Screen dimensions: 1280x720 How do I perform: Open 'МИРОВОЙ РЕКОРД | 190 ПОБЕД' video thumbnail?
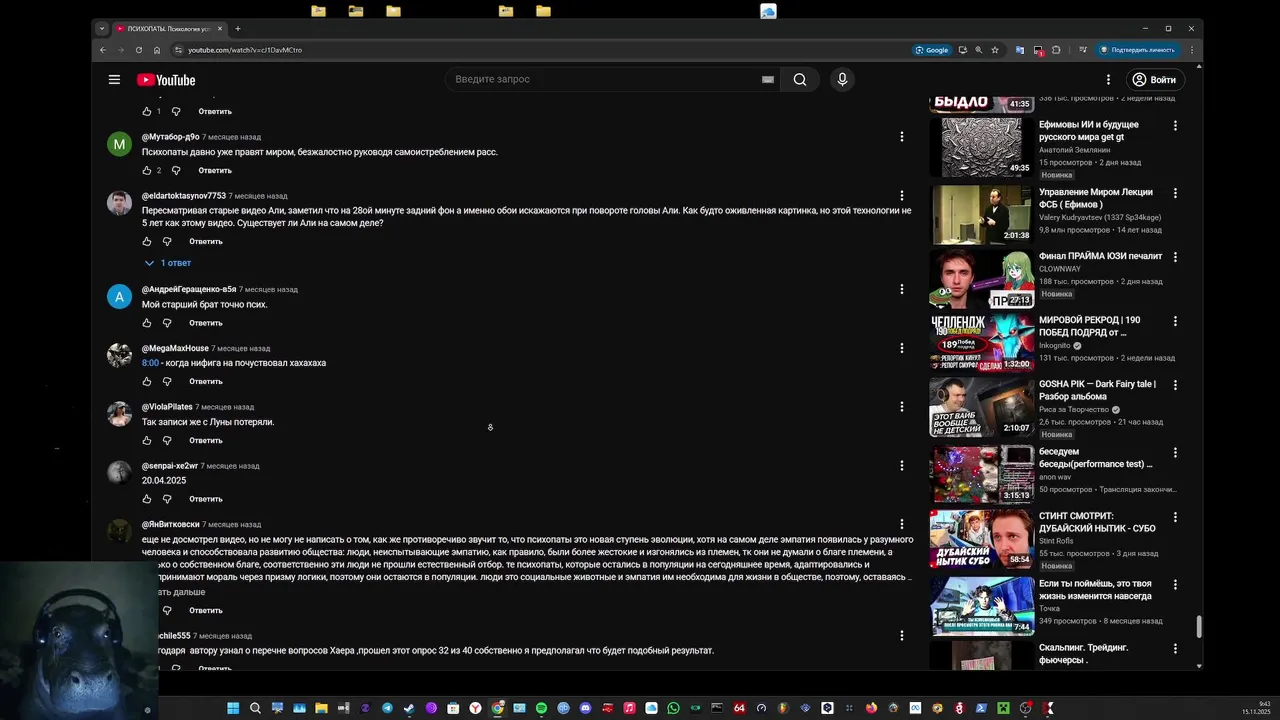pyautogui.click(x=981, y=342)
